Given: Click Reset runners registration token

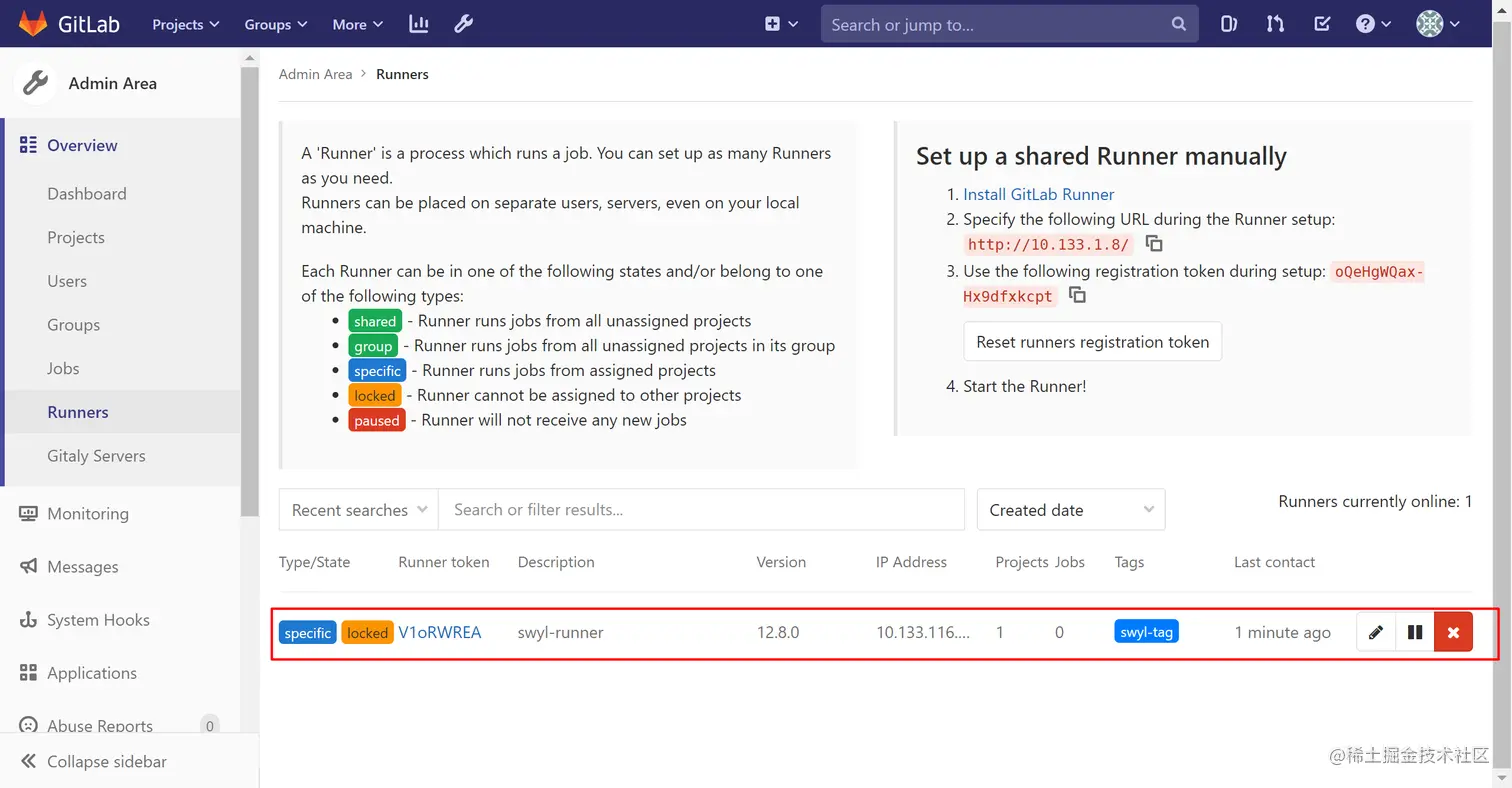Looking at the screenshot, I should (1092, 342).
